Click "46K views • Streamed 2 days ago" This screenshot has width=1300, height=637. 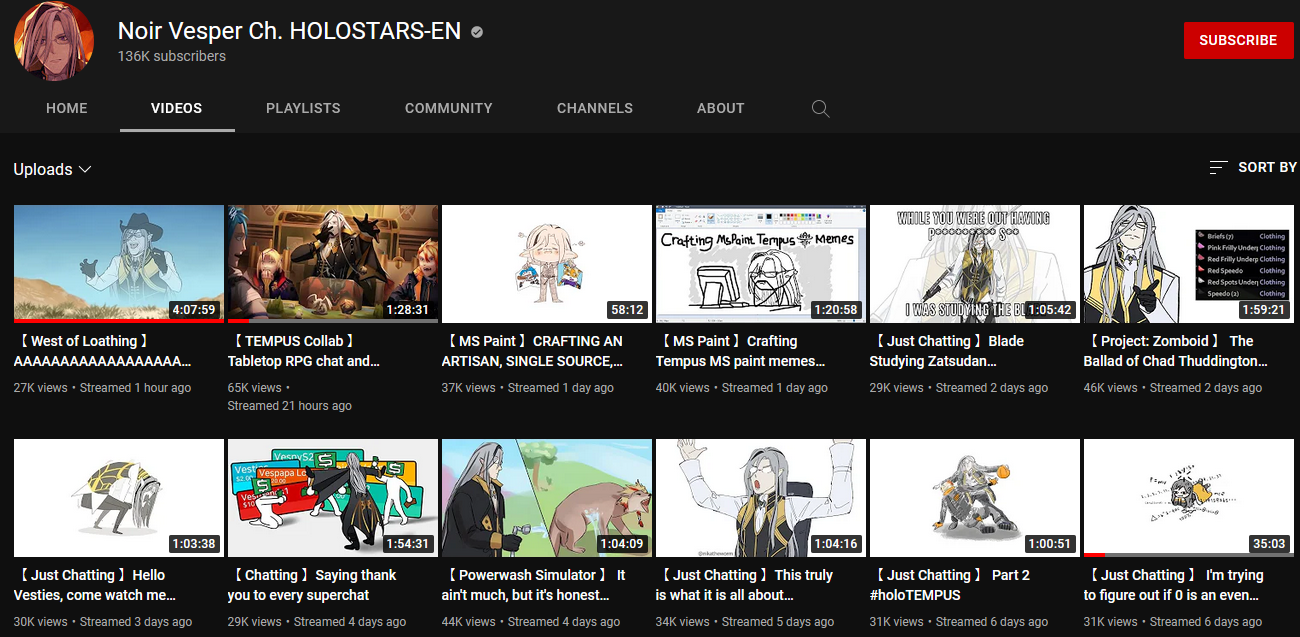[x=1173, y=388]
